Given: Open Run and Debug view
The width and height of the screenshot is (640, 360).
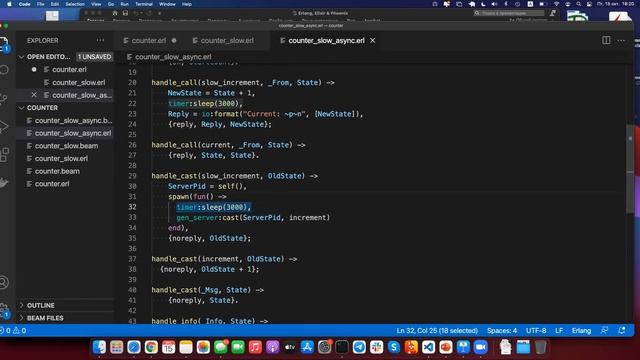Looking at the screenshot, I should (x=4, y=127).
